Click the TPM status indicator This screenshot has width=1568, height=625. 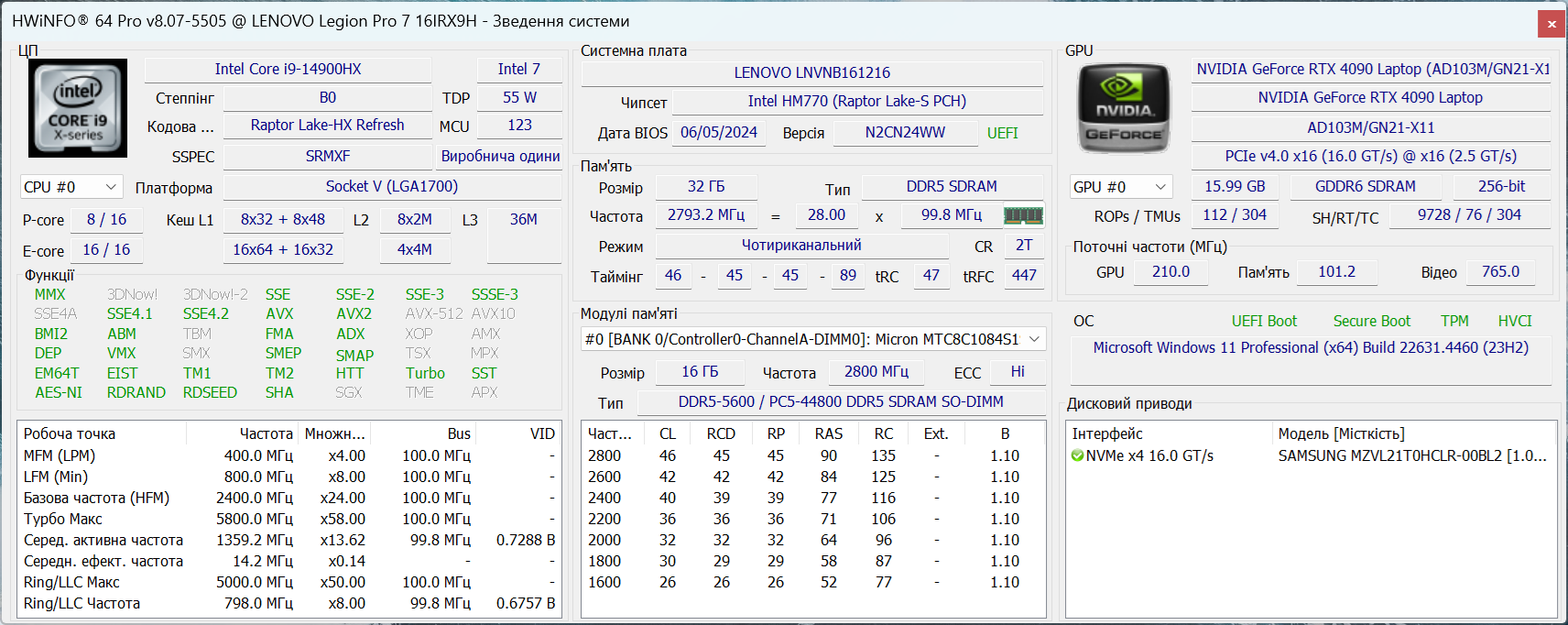1454,321
